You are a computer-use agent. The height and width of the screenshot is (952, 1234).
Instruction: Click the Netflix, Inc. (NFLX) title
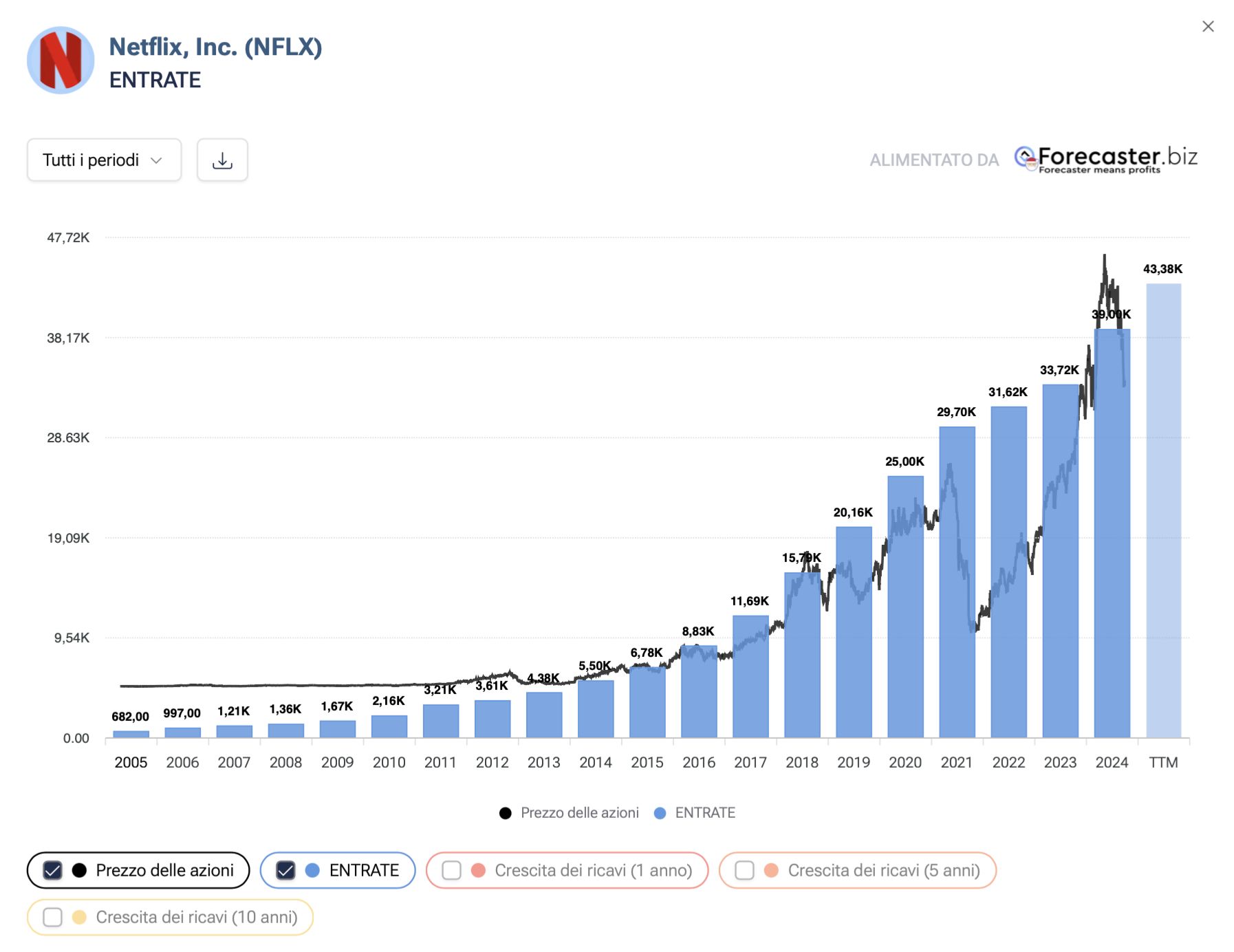215,47
